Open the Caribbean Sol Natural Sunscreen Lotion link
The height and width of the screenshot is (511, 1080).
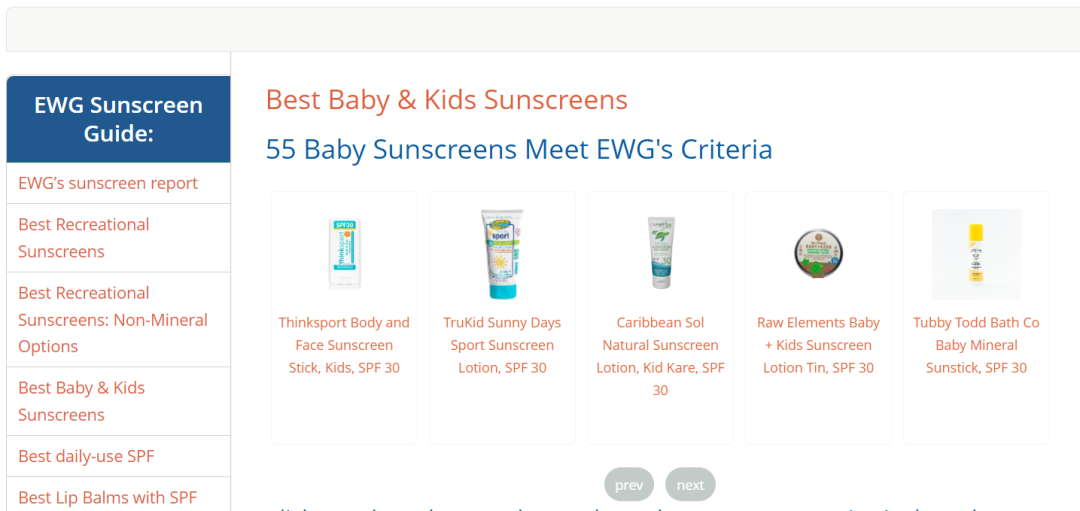tap(660, 356)
